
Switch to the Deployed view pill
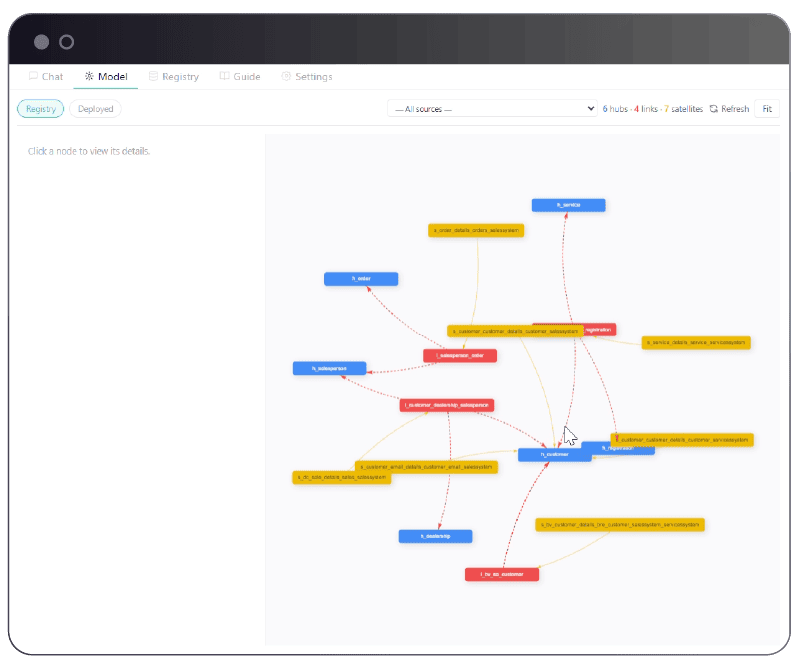pyautogui.click(x=96, y=109)
